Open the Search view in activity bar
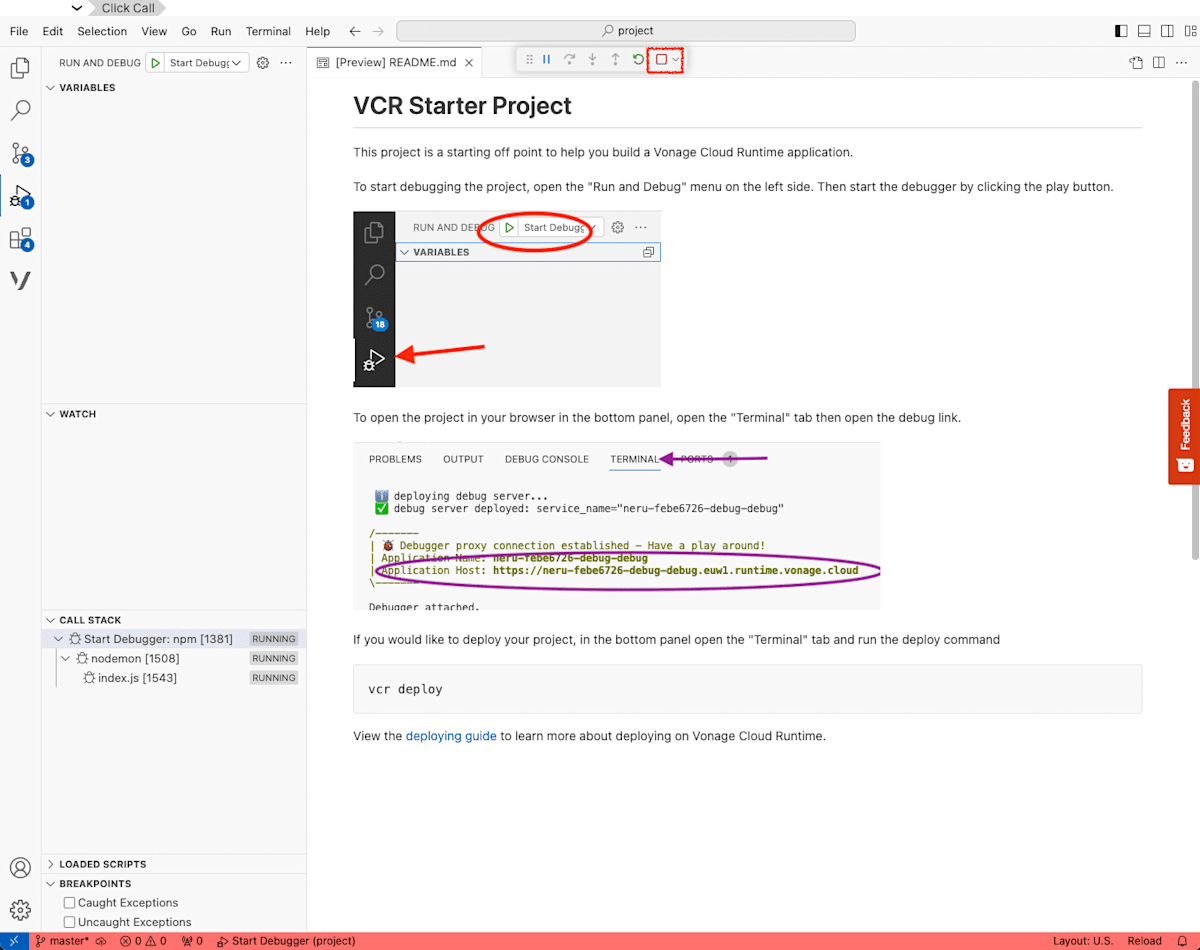 coord(20,111)
